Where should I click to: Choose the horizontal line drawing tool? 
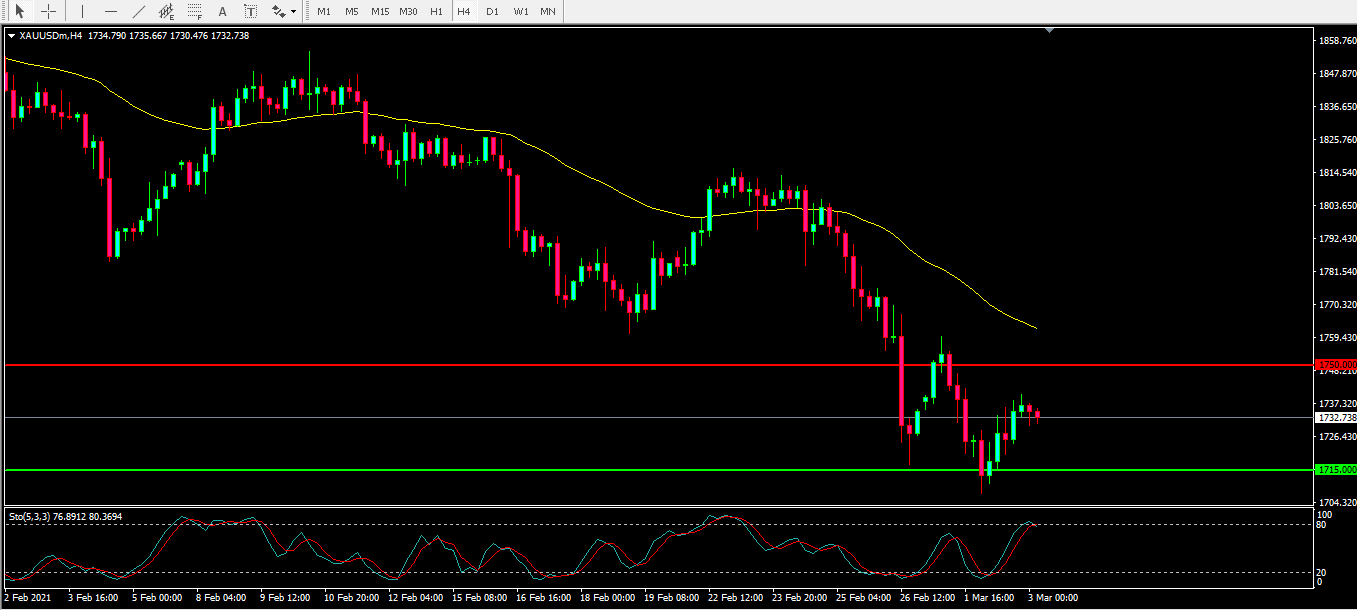[110, 11]
